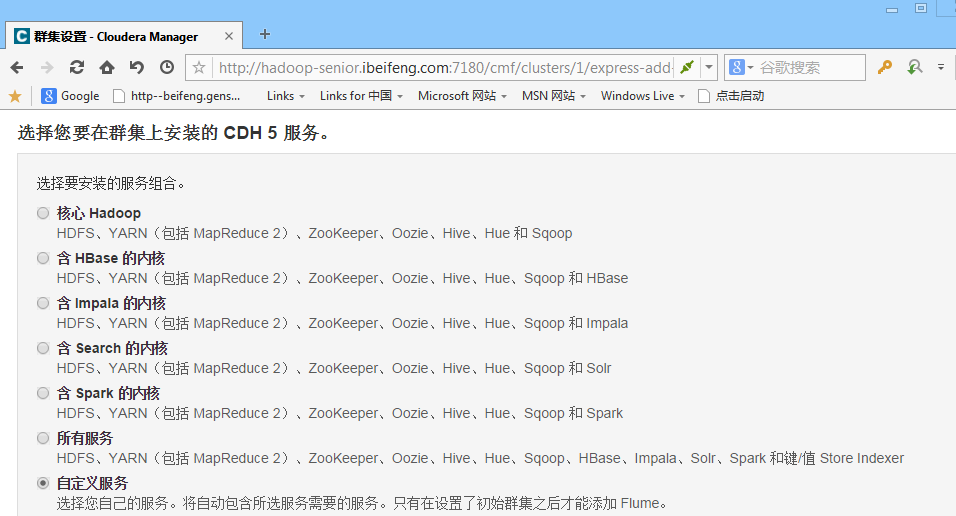Open the Google search engine selector

[x=741, y=67]
